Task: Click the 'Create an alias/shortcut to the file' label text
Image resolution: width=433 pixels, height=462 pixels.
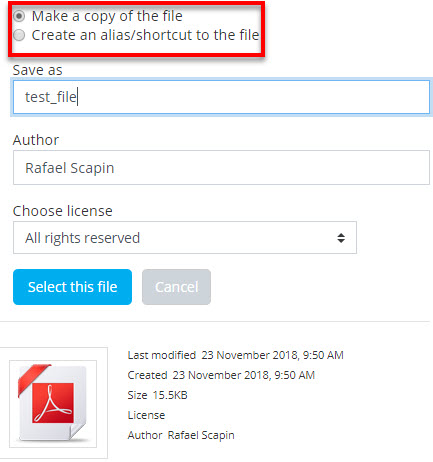Action: (145, 35)
